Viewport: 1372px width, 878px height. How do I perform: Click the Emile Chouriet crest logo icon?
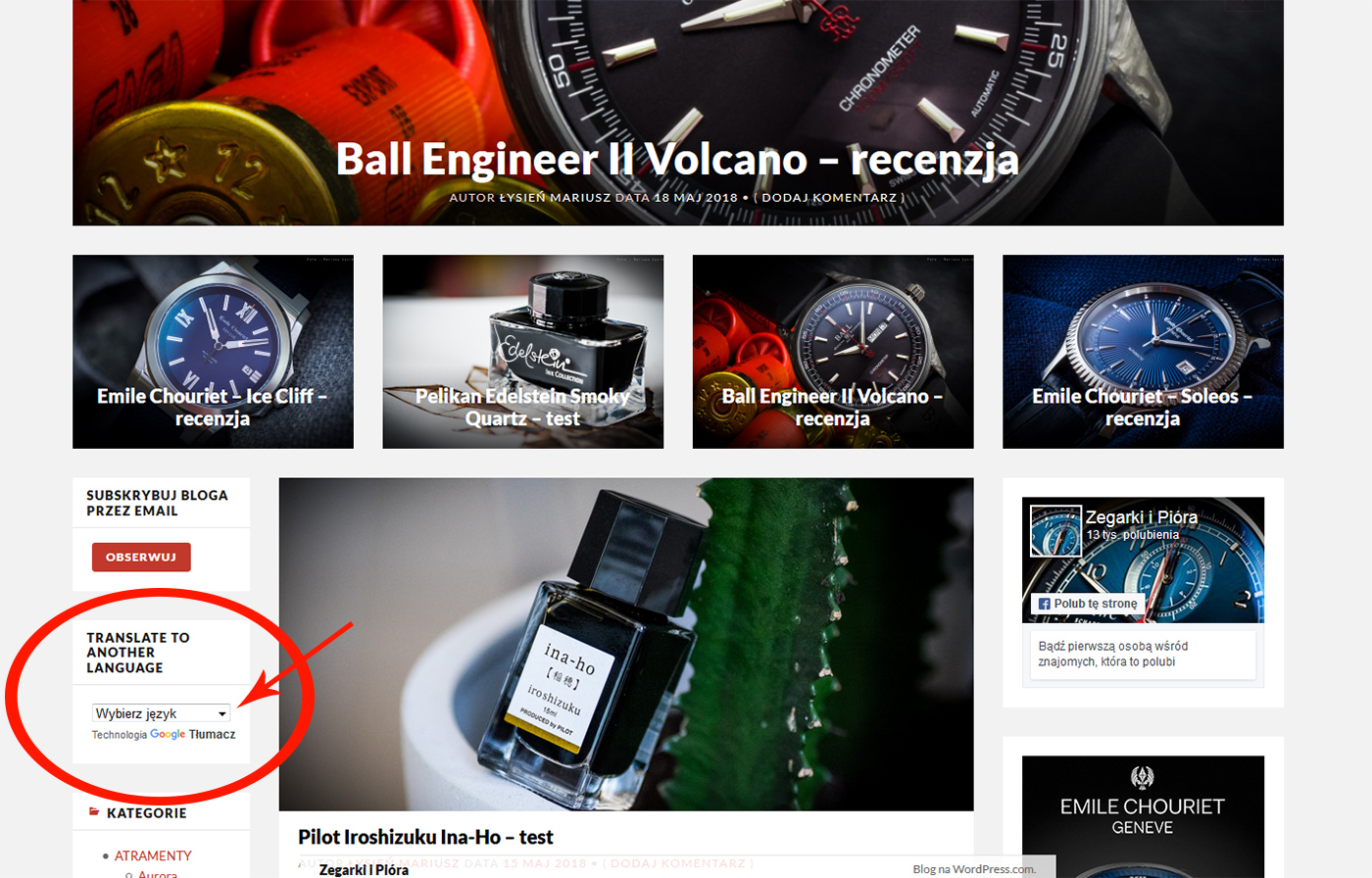[x=1143, y=778]
